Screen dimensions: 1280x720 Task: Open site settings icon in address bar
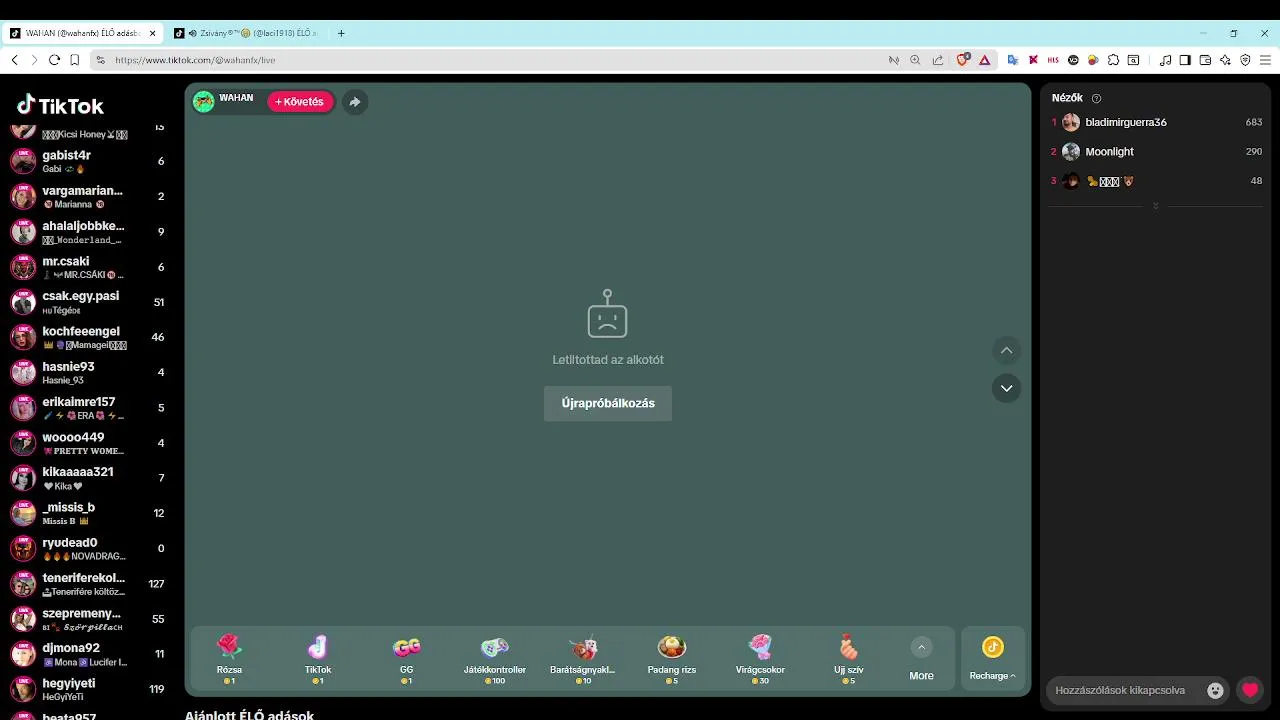[x=100, y=60]
